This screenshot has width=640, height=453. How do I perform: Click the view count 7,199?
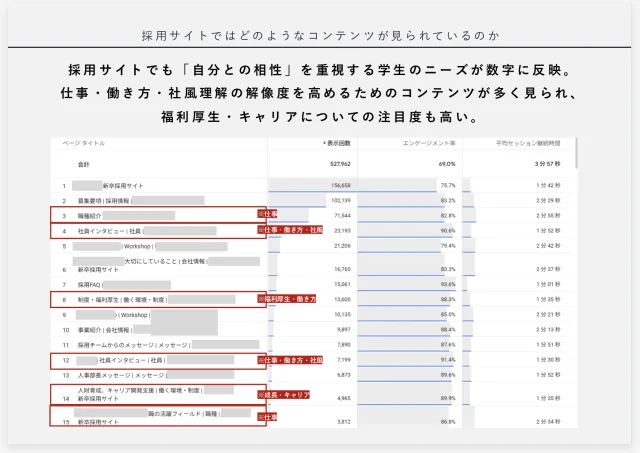tap(344, 360)
